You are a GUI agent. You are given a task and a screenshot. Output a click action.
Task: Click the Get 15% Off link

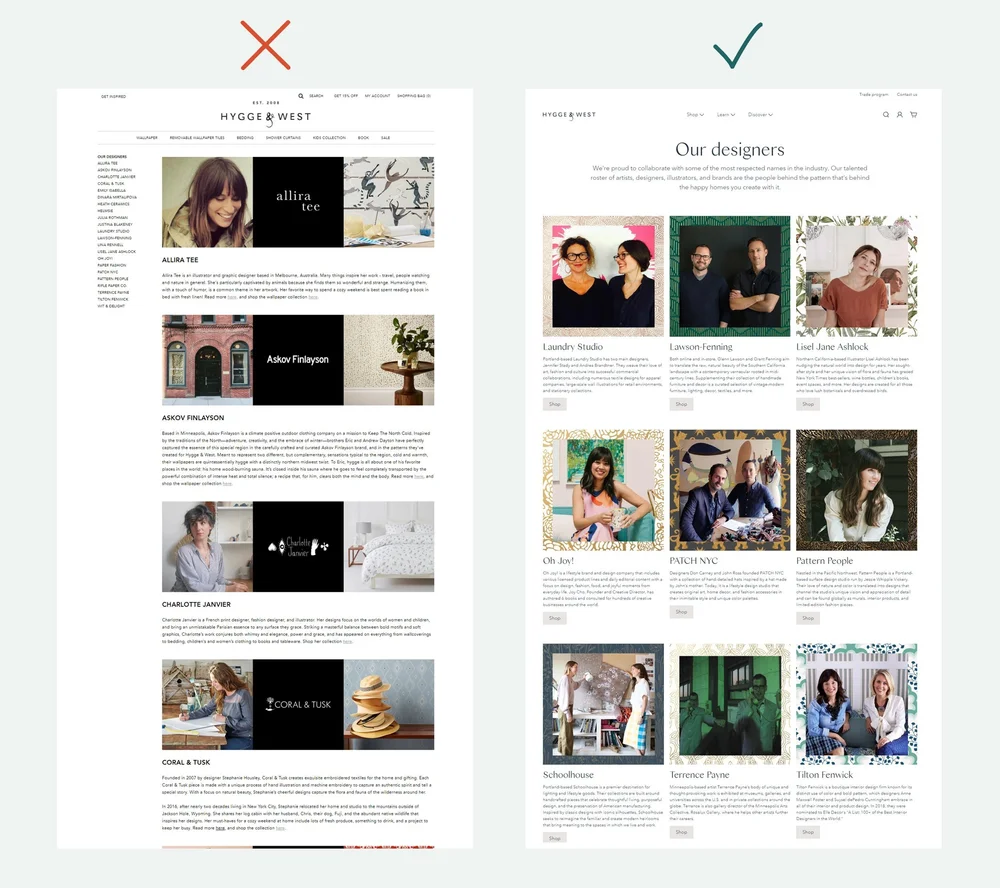(346, 96)
